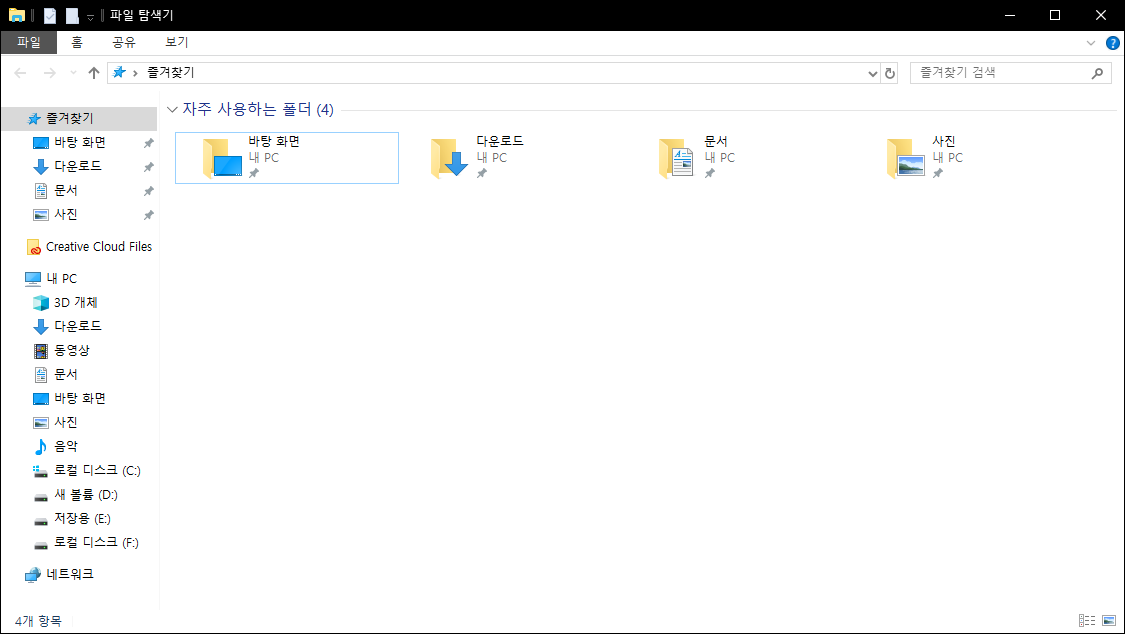Open the Help question mark icon

(x=1112, y=43)
